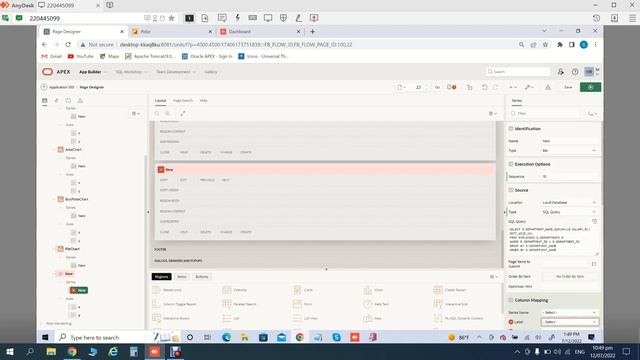Click the Gallery link in the header
The width and height of the screenshot is (640, 360).
pyautogui.click(x=211, y=72)
